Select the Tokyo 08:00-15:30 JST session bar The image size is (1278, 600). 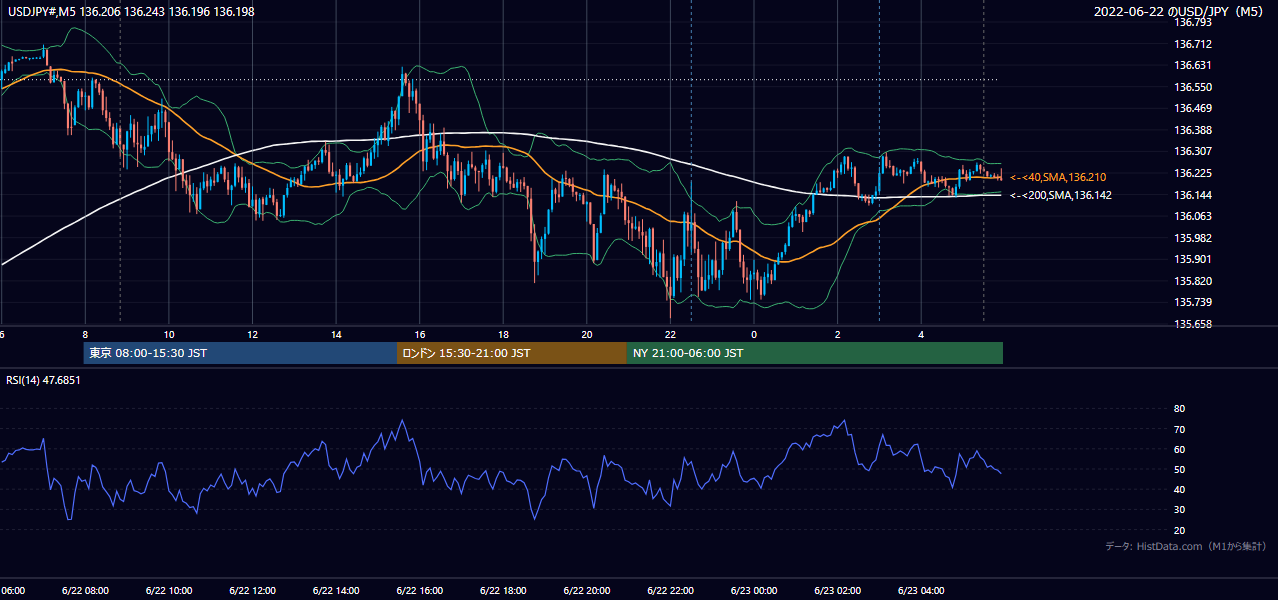pos(241,353)
